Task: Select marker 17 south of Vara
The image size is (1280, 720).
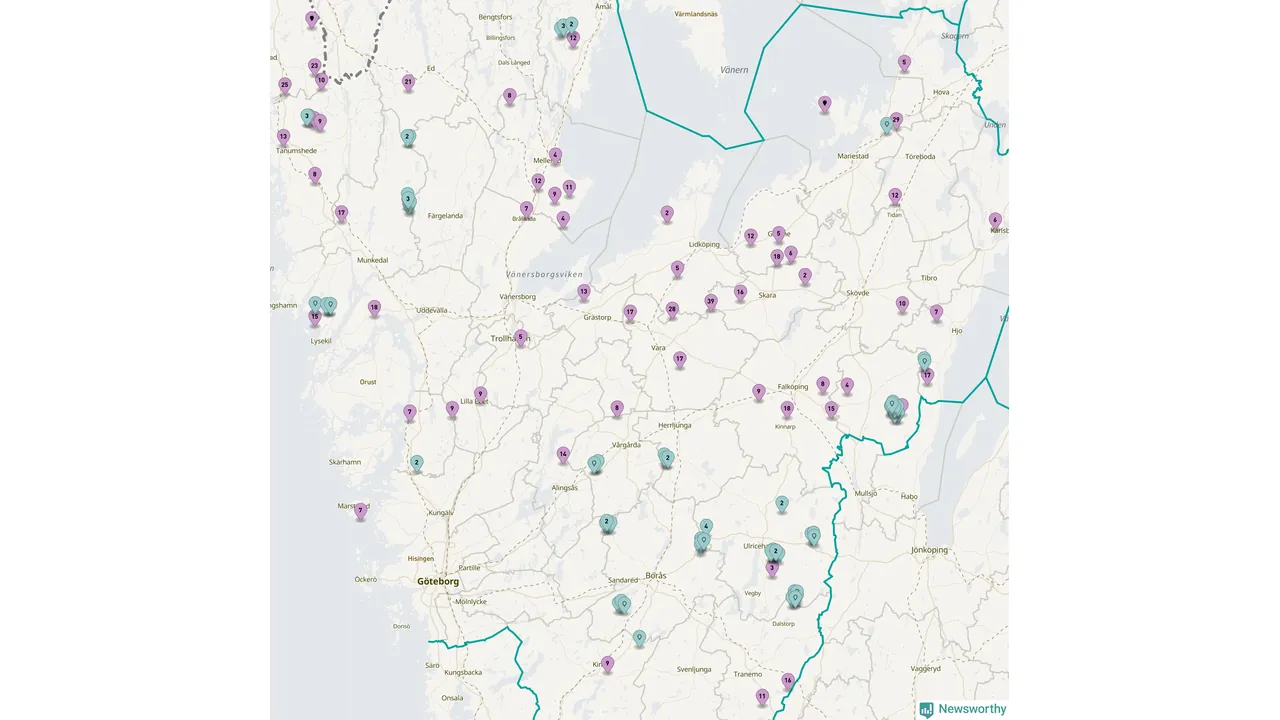Action: pyautogui.click(x=680, y=360)
